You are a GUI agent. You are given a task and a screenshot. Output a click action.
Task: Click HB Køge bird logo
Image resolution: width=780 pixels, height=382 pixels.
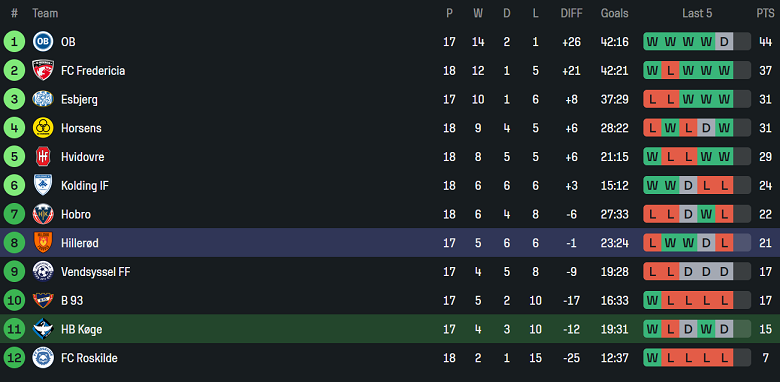[43, 329]
